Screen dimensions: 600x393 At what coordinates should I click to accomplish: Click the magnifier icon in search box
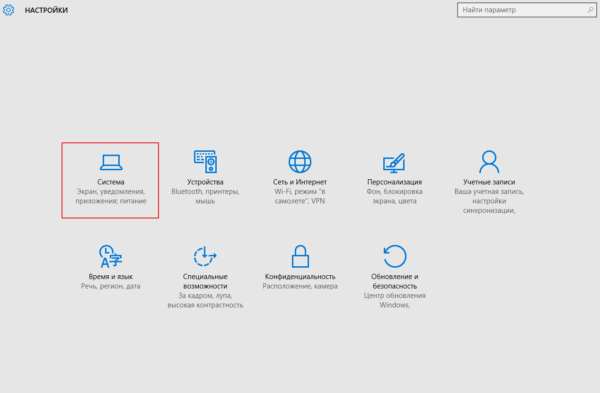point(590,10)
